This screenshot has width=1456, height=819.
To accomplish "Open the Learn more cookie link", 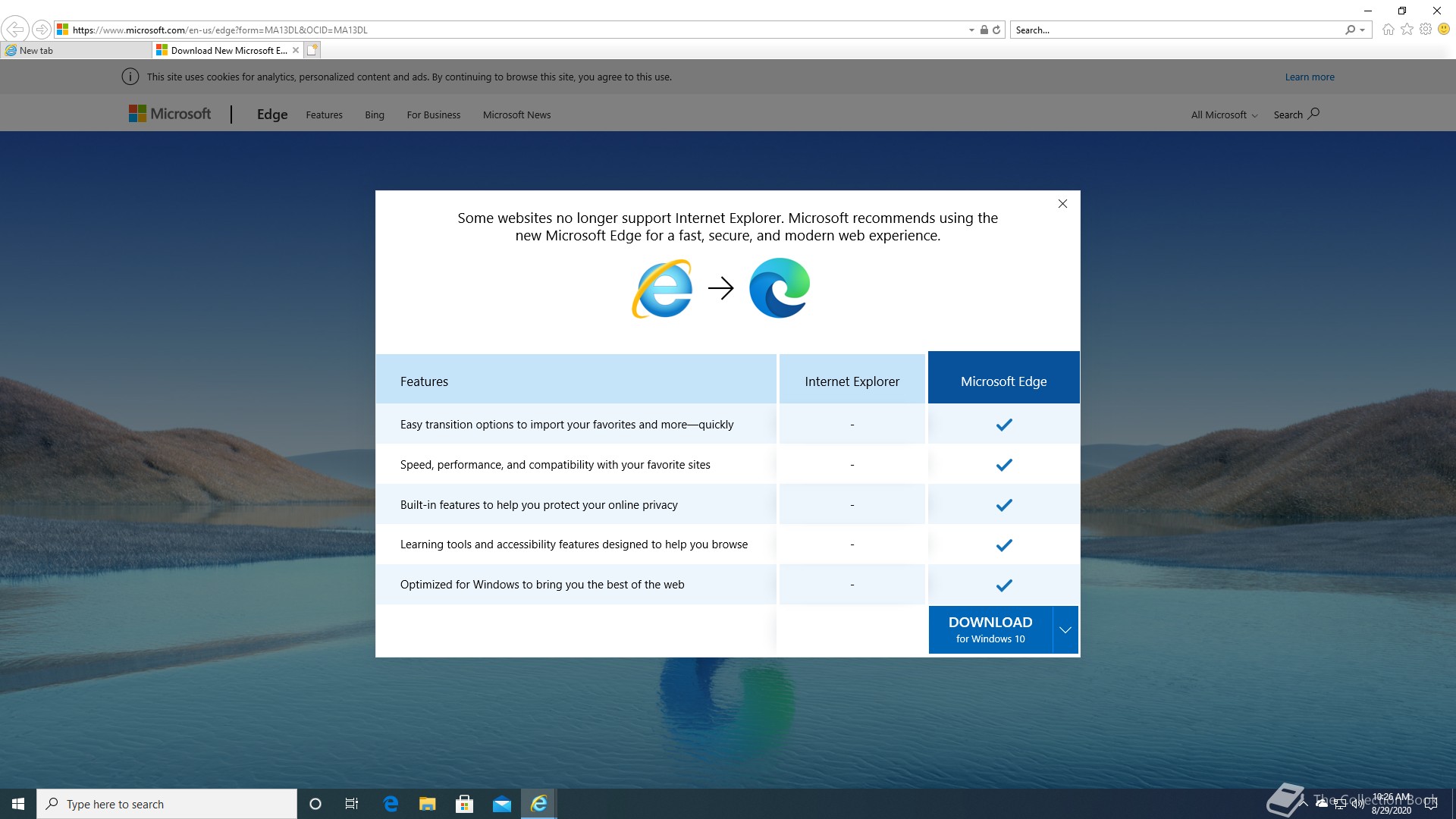I will click(x=1310, y=77).
